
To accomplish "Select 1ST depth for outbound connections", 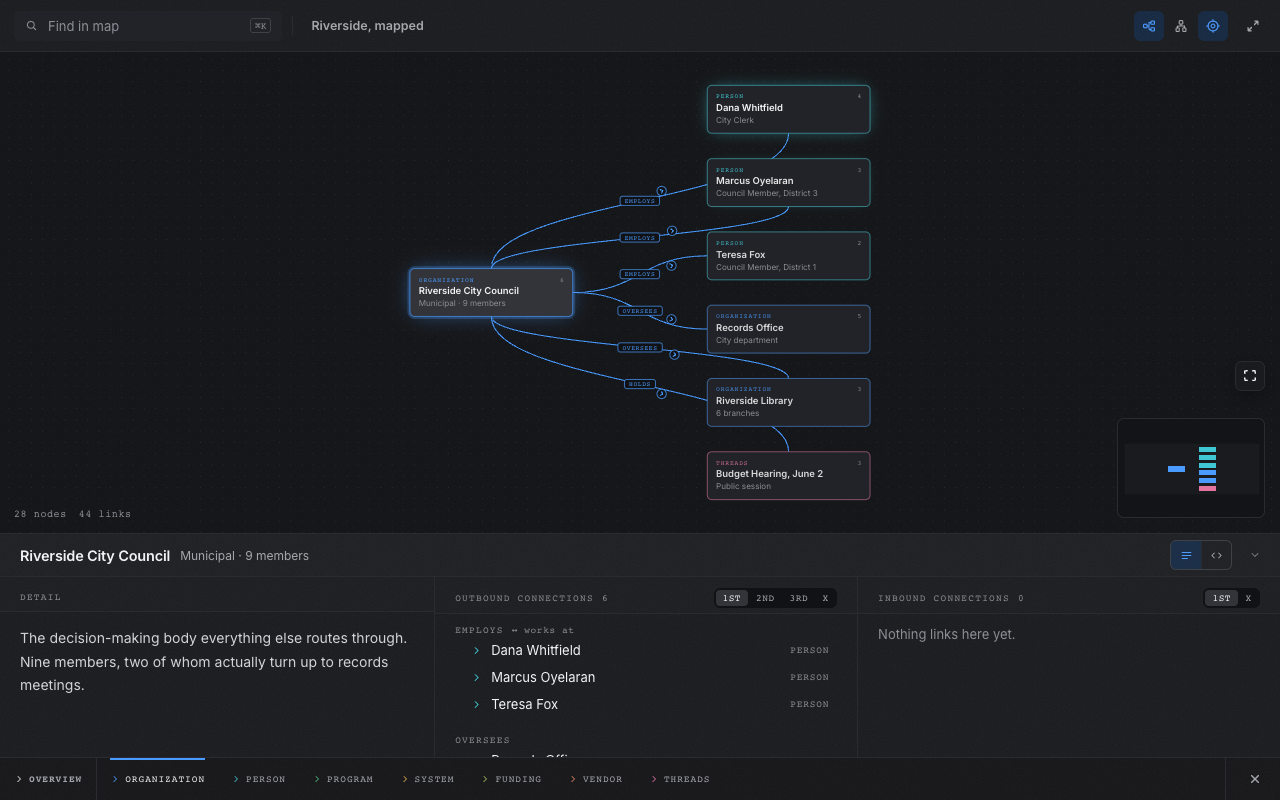I will coord(732,598).
